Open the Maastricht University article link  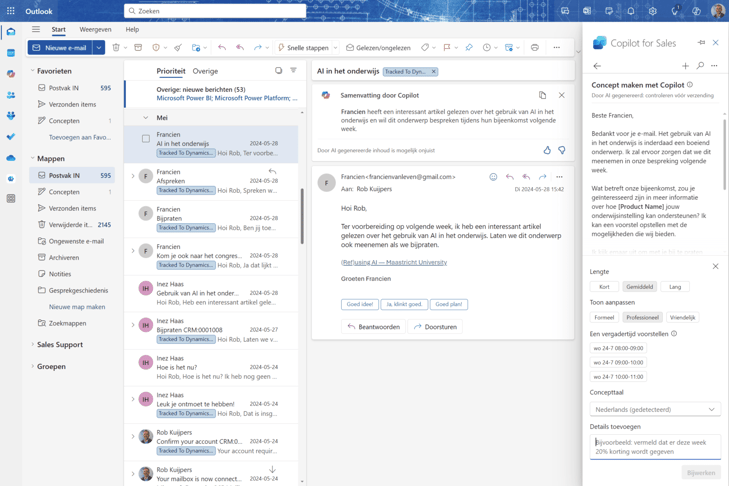pyautogui.click(x=394, y=262)
